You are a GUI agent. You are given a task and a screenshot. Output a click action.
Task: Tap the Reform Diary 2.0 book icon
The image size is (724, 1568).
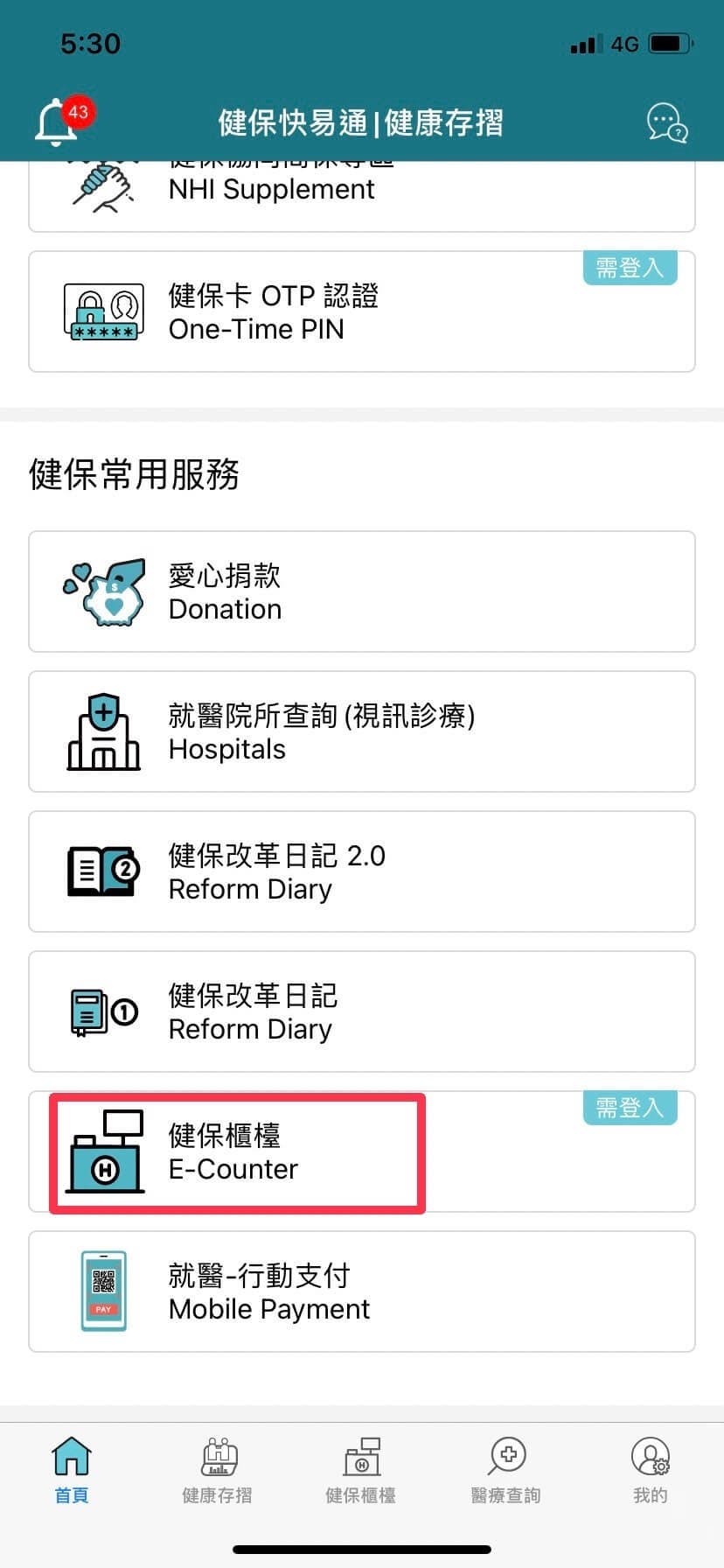104,871
